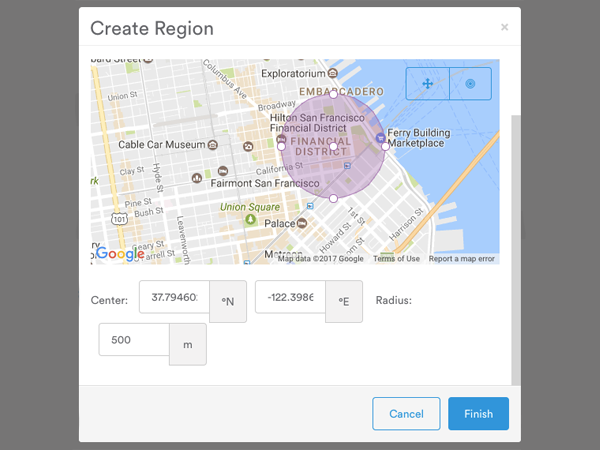Click the °E unit addon label

(x=344, y=302)
